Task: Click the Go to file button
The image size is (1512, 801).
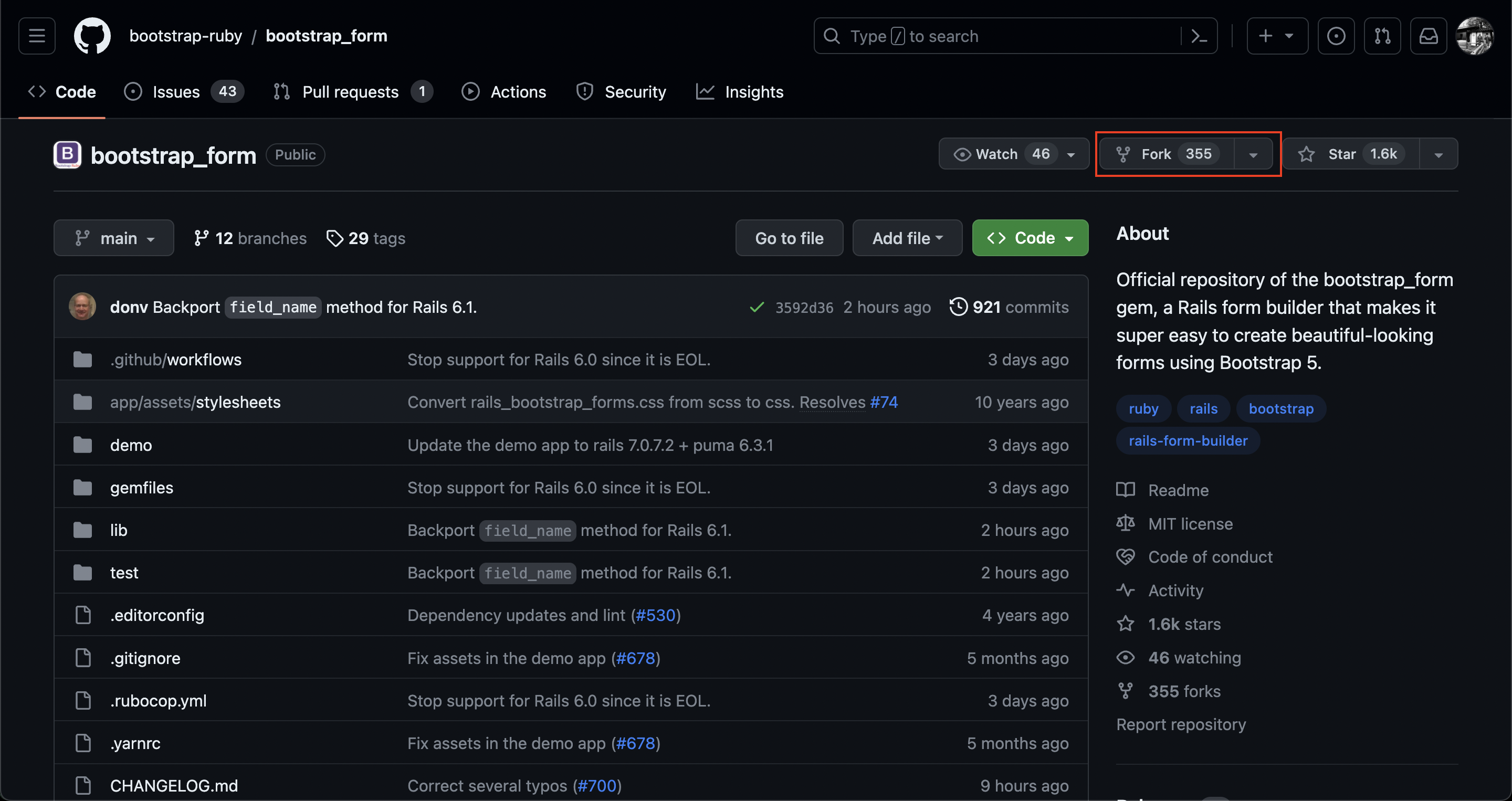Action: [x=789, y=238]
